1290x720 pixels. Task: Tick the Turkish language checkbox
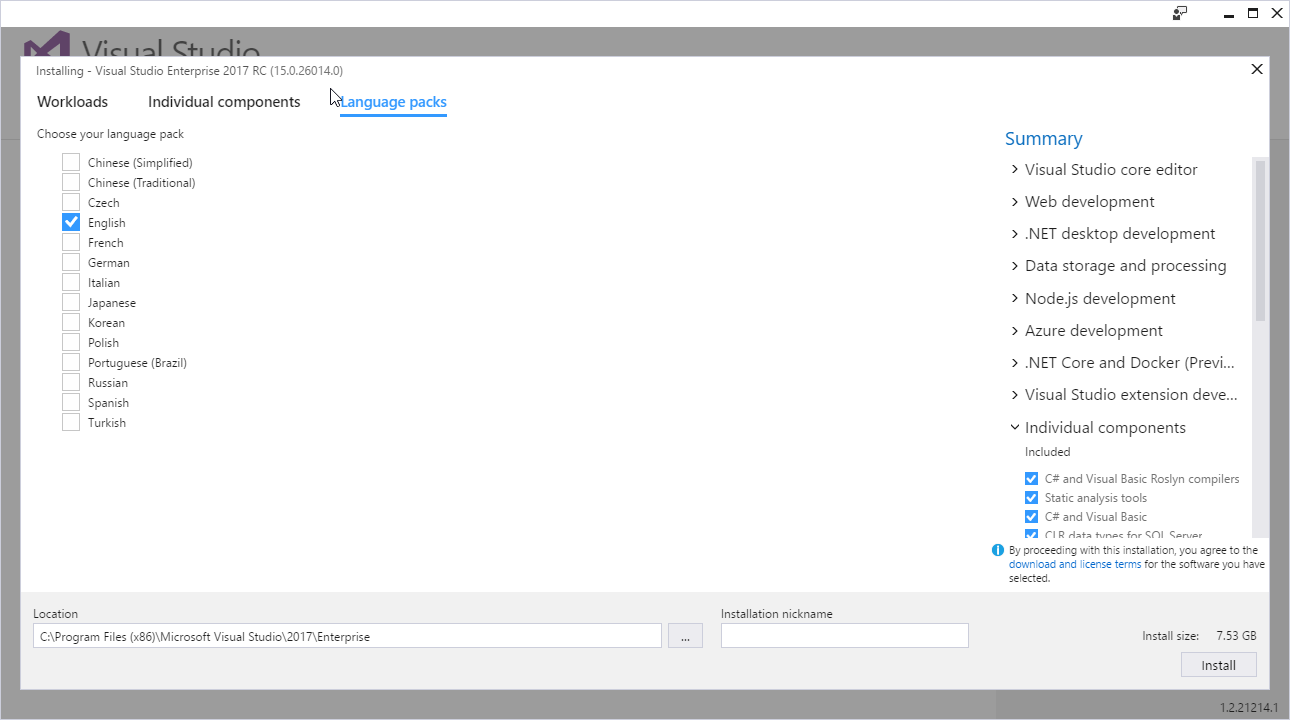(71, 422)
